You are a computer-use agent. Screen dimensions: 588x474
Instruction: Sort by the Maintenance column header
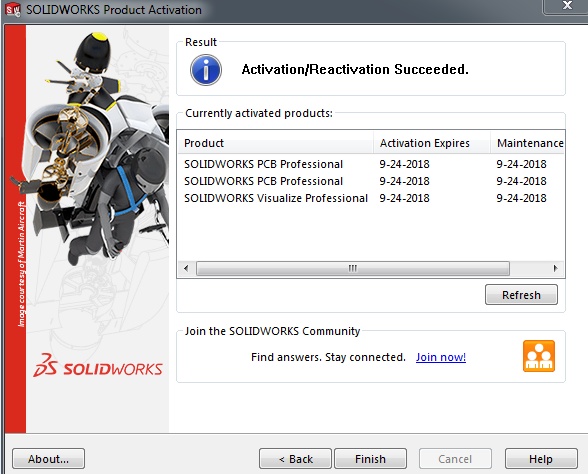point(528,142)
